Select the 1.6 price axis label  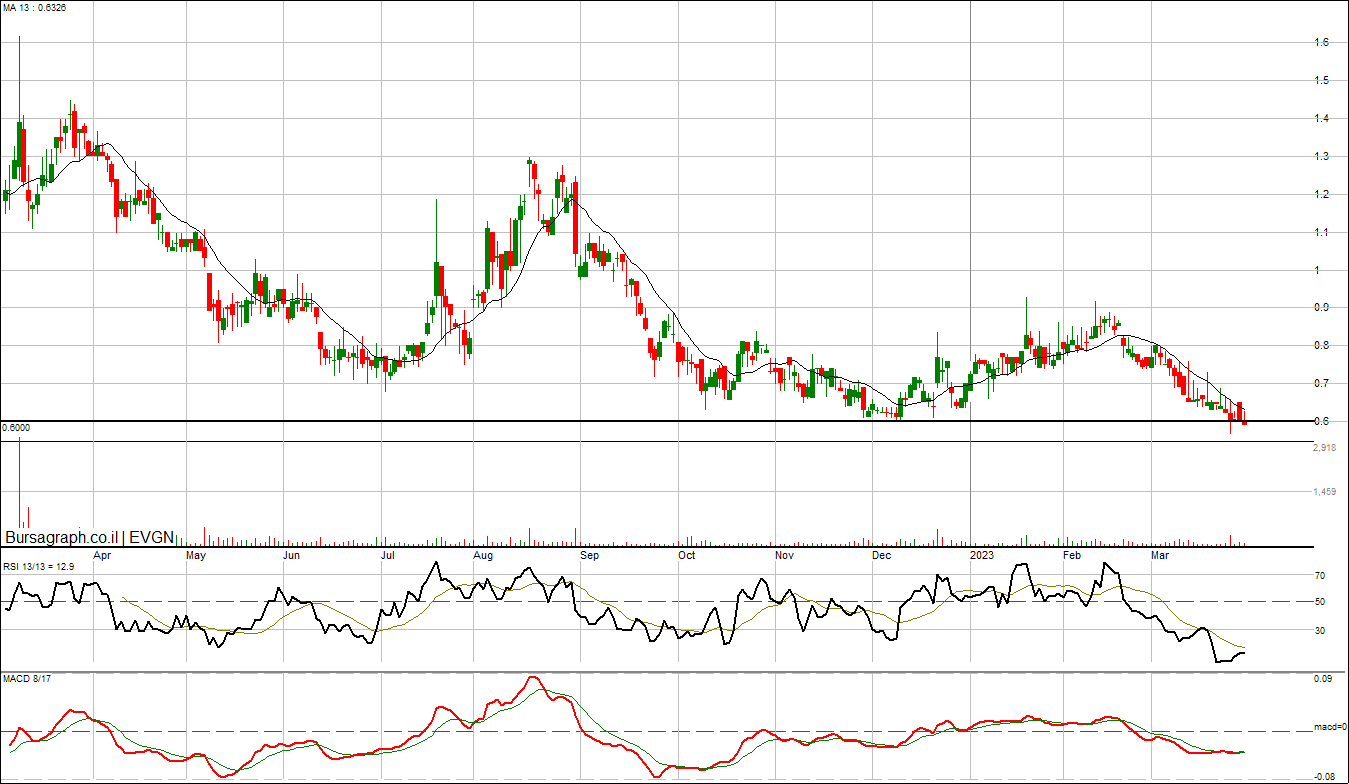(1321, 42)
